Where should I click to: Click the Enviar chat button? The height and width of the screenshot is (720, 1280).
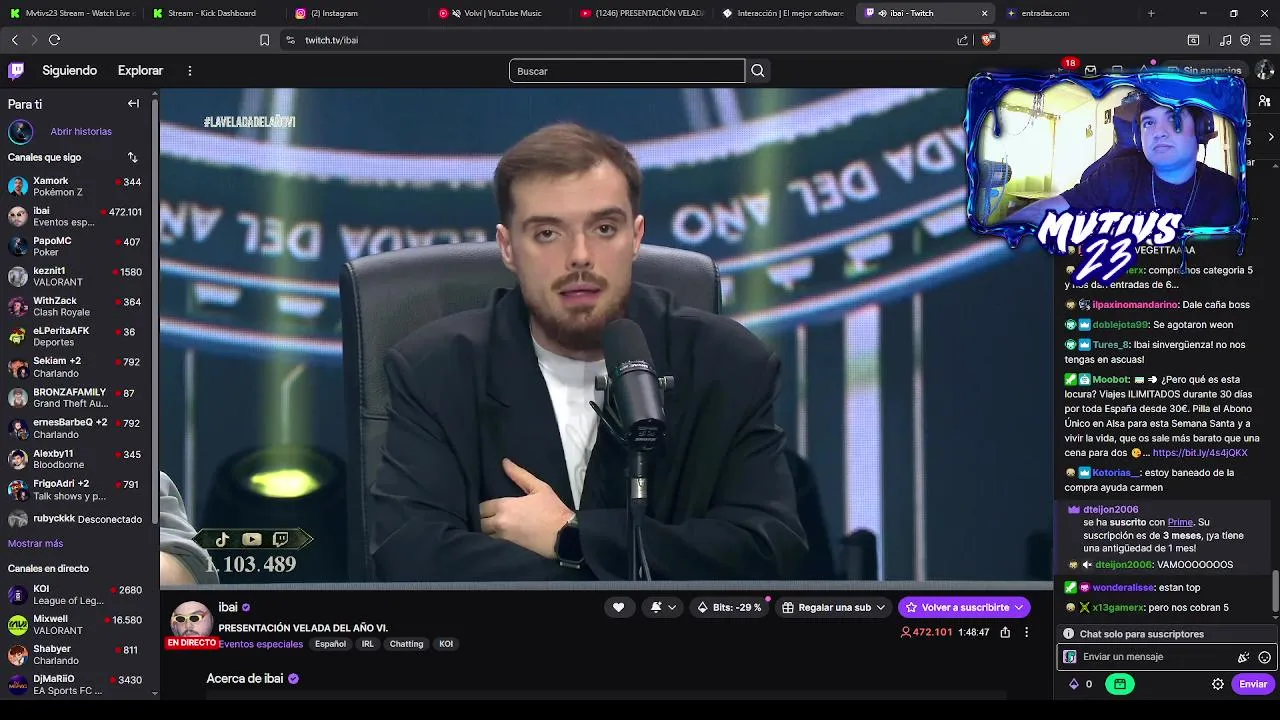coord(1253,684)
